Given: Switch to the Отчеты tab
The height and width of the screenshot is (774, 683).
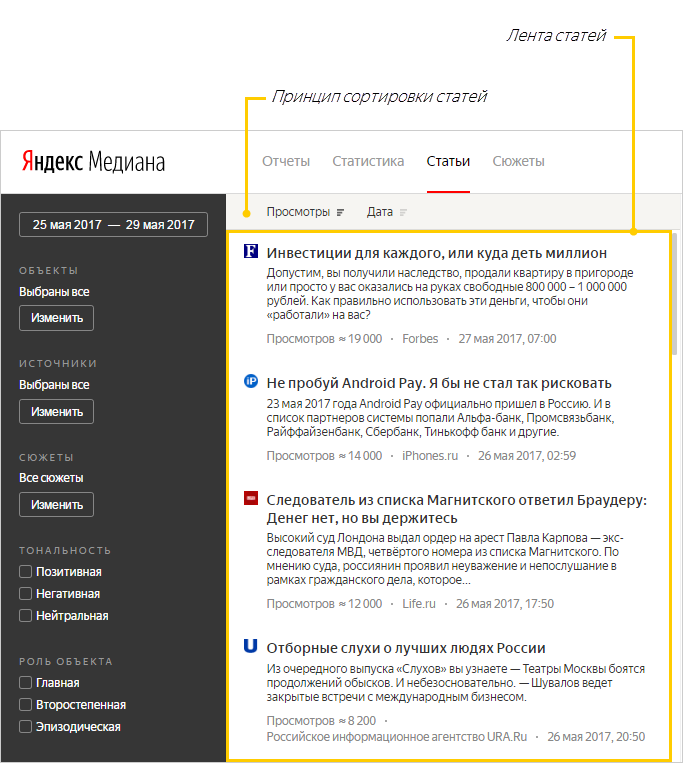Looking at the screenshot, I should tap(286, 161).
